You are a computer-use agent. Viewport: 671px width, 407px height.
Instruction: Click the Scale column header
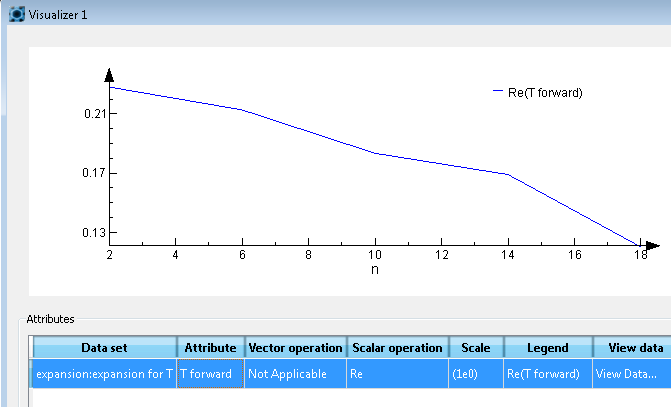[476, 348]
